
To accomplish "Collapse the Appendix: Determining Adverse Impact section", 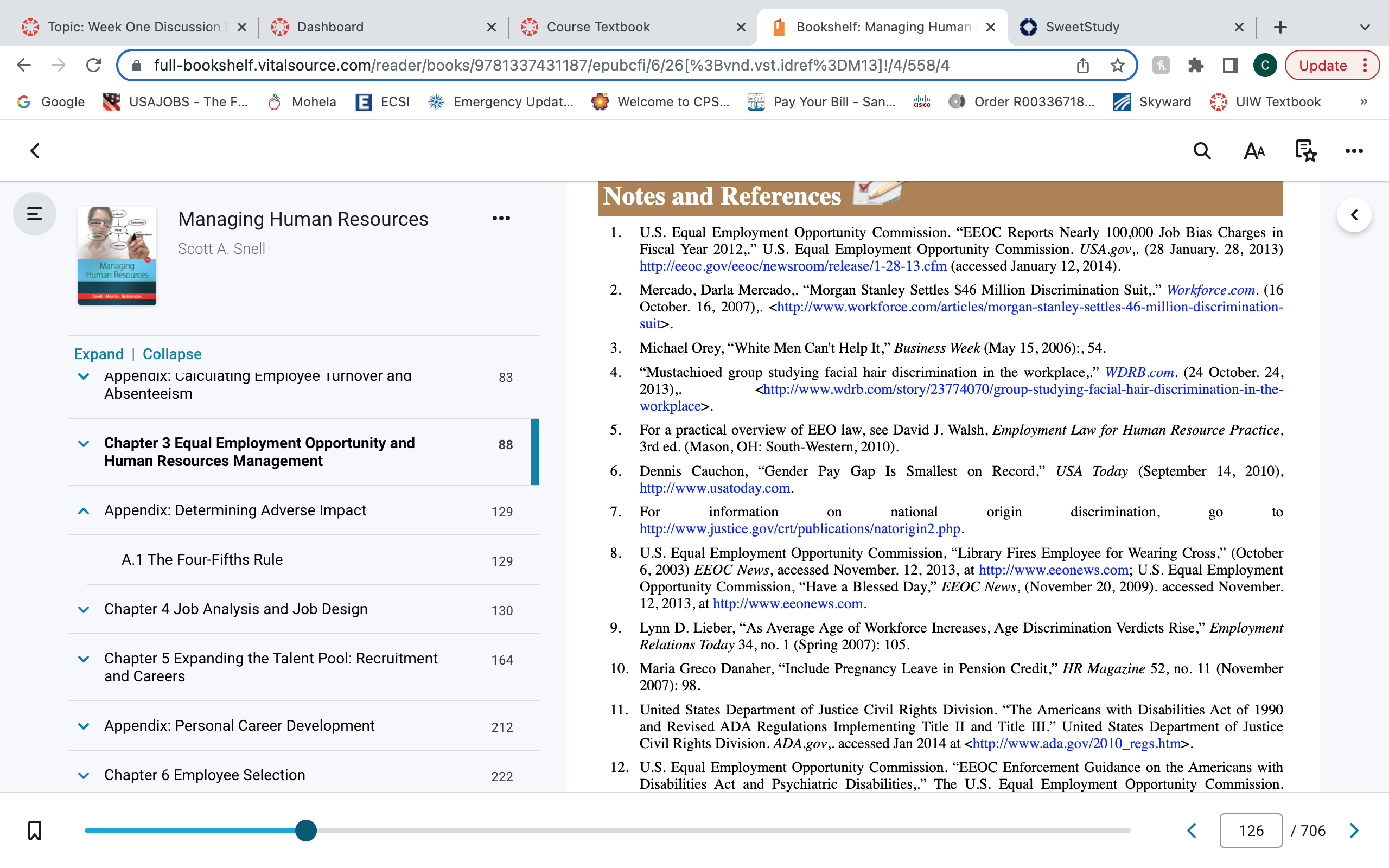I will point(84,511).
